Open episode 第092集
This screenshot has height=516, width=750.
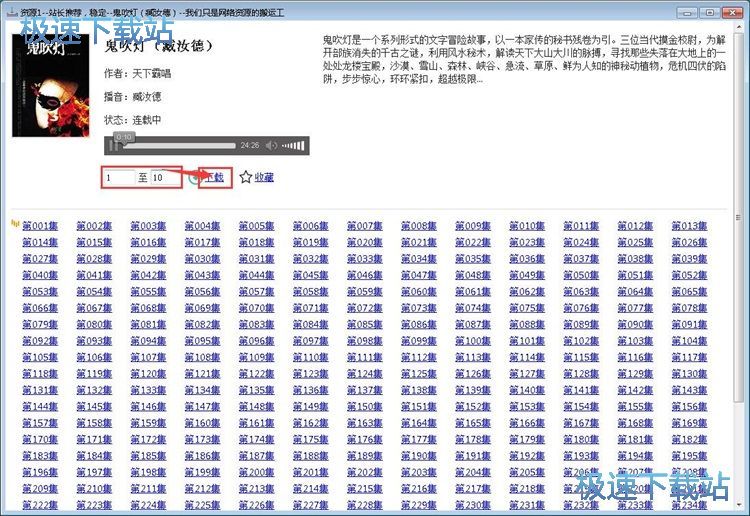(40, 341)
